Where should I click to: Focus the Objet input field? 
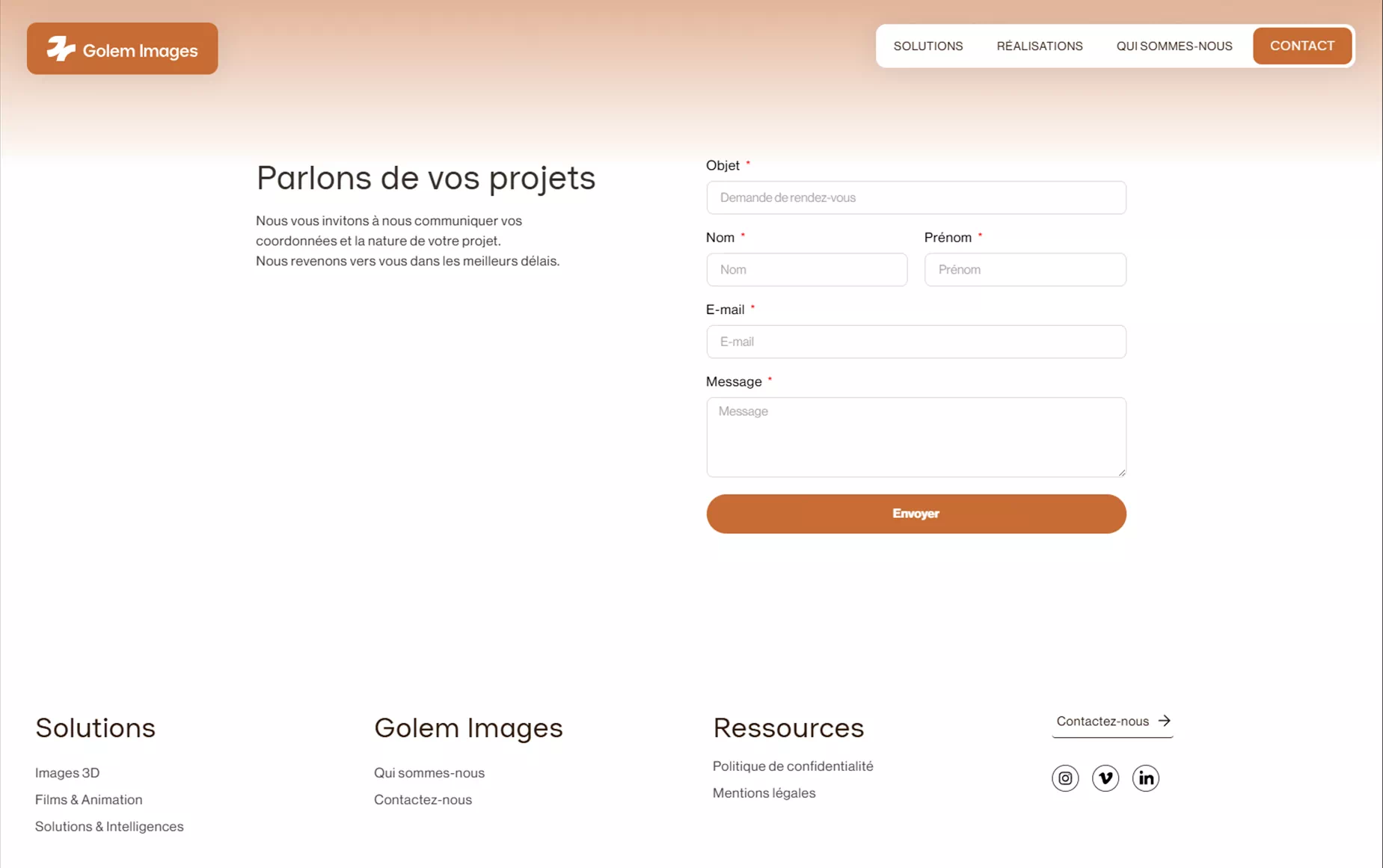point(916,198)
